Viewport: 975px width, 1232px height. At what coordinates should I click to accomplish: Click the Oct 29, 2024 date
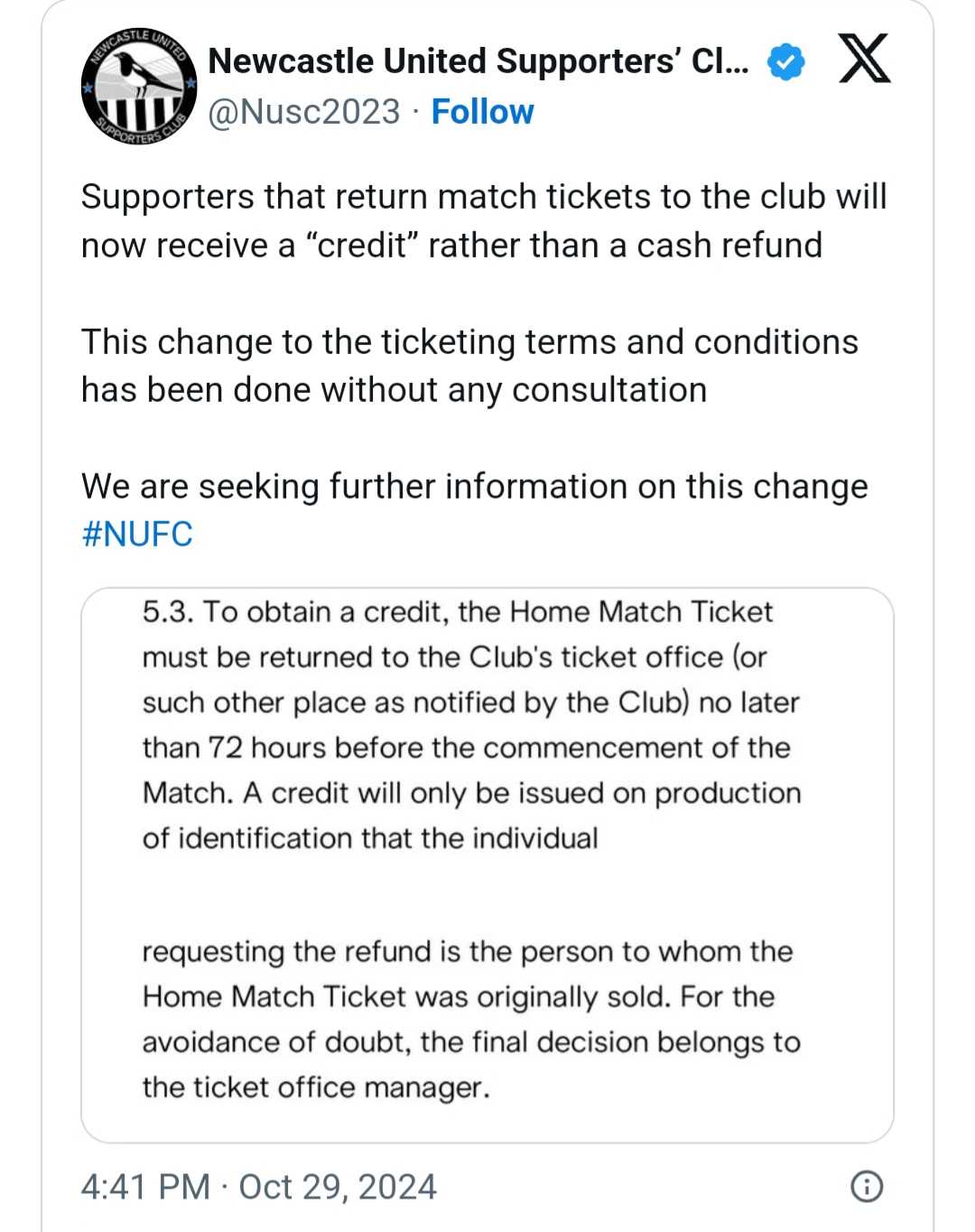coord(338,1186)
